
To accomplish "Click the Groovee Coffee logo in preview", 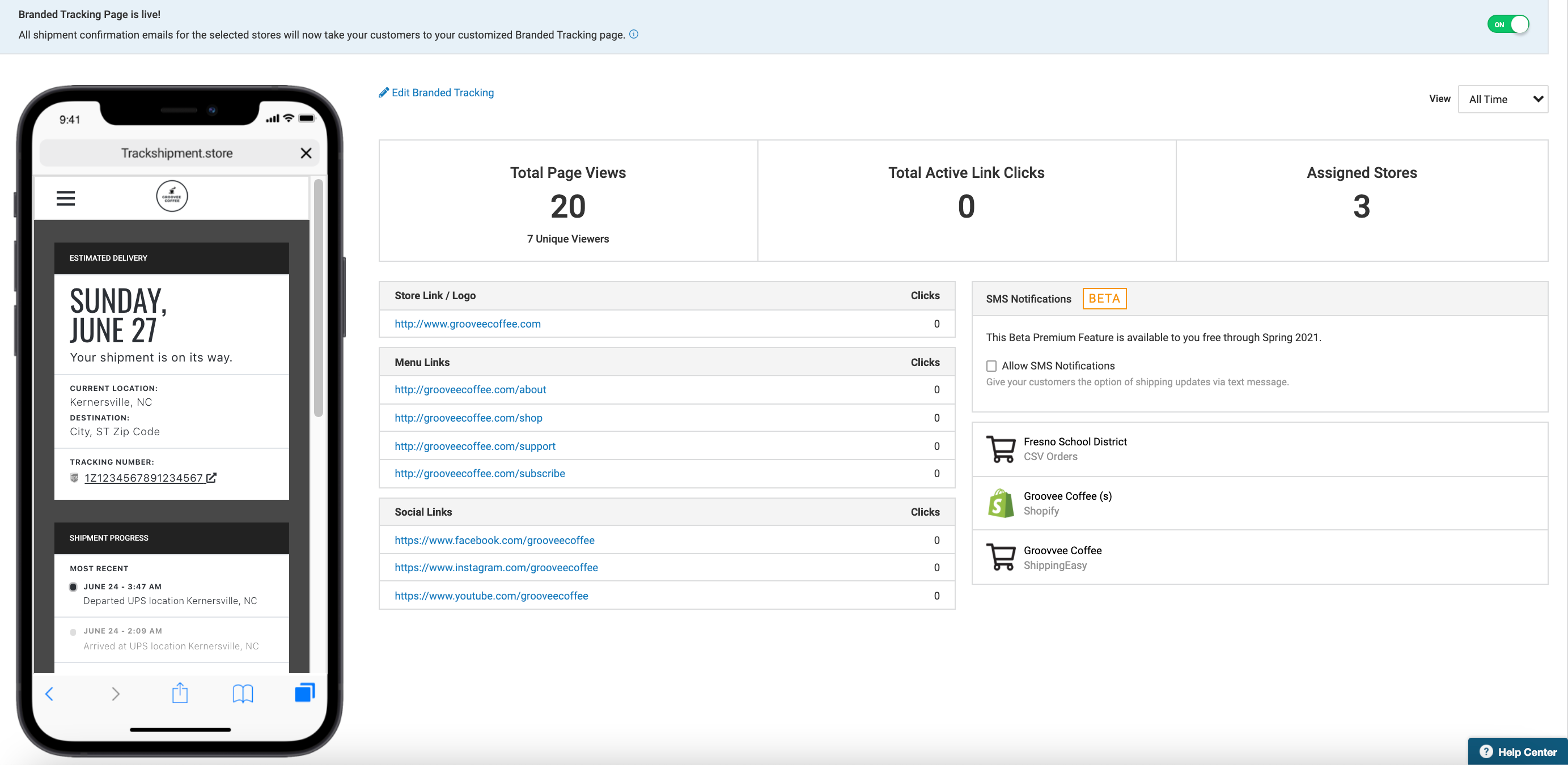I will 172,197.
